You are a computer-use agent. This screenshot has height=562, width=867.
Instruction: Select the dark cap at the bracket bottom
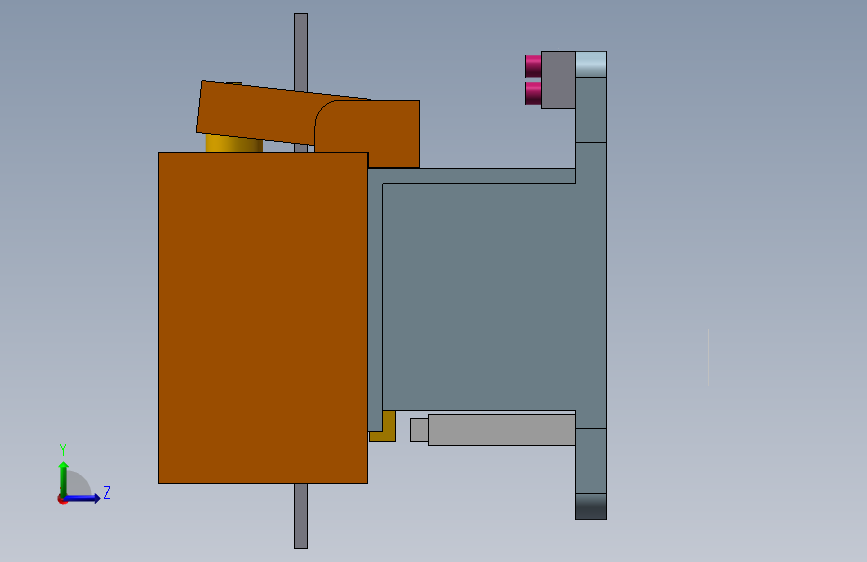click(x=591, y=506)
